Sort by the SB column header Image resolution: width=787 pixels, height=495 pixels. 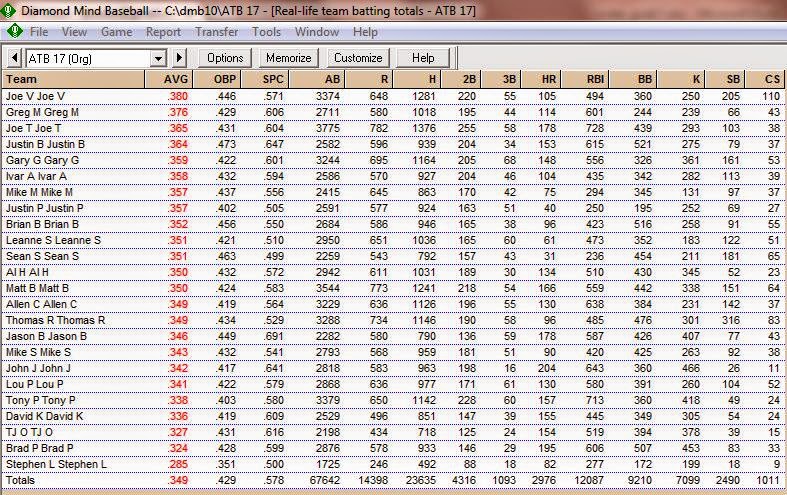coord(725,79)
